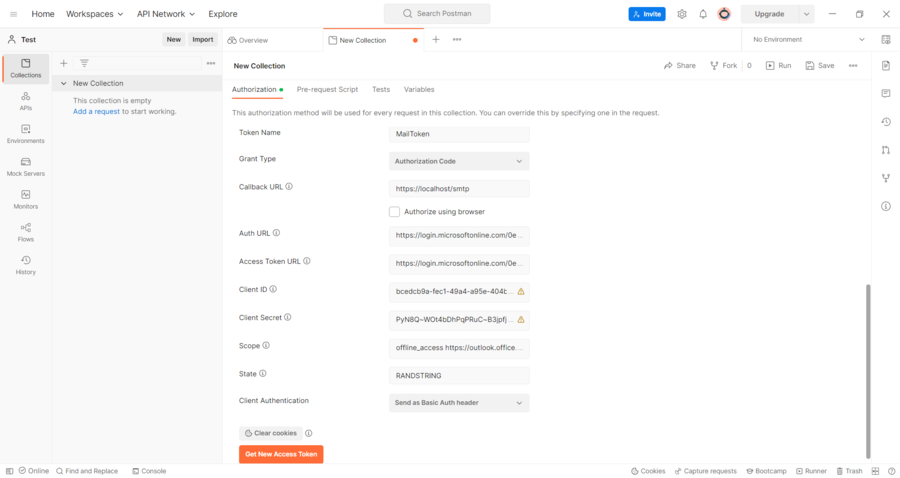900x478 pixels.
Task: Open Flows in the sidebar
Action: 25,232
